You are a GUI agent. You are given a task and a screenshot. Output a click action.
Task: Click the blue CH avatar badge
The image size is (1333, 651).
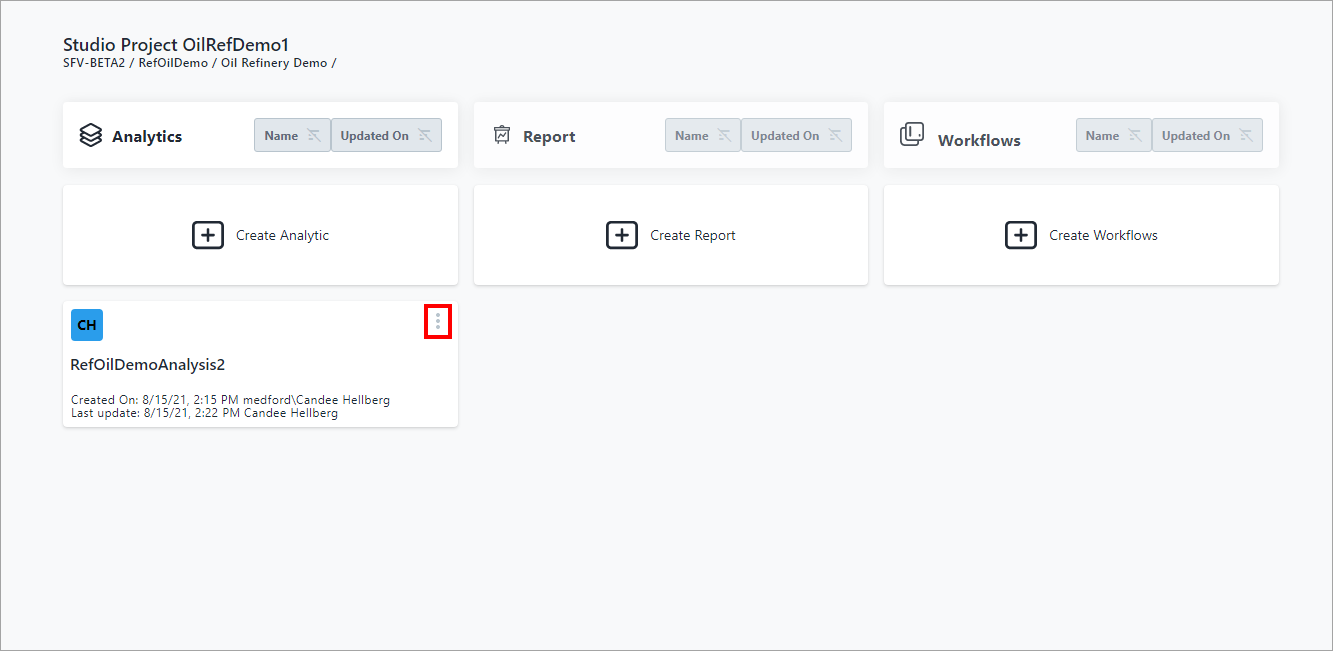(87, 325)
